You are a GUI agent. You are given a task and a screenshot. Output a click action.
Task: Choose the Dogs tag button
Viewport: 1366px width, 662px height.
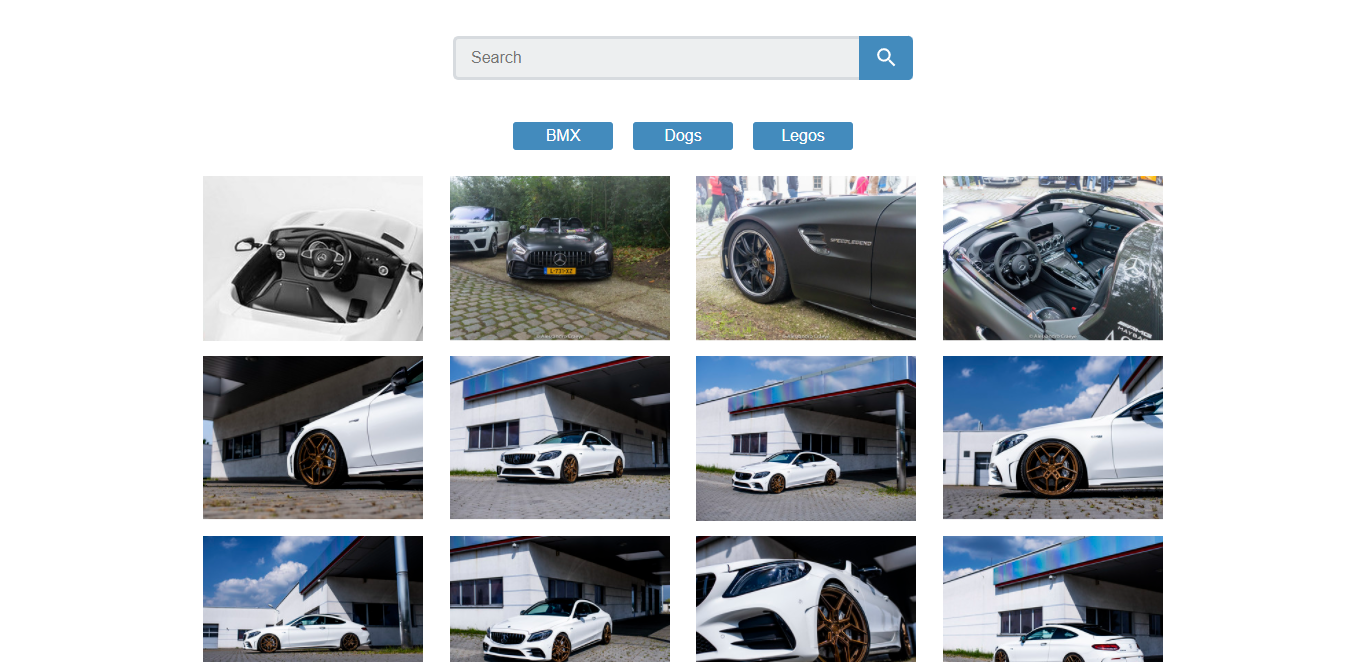[x=683, y=136]
